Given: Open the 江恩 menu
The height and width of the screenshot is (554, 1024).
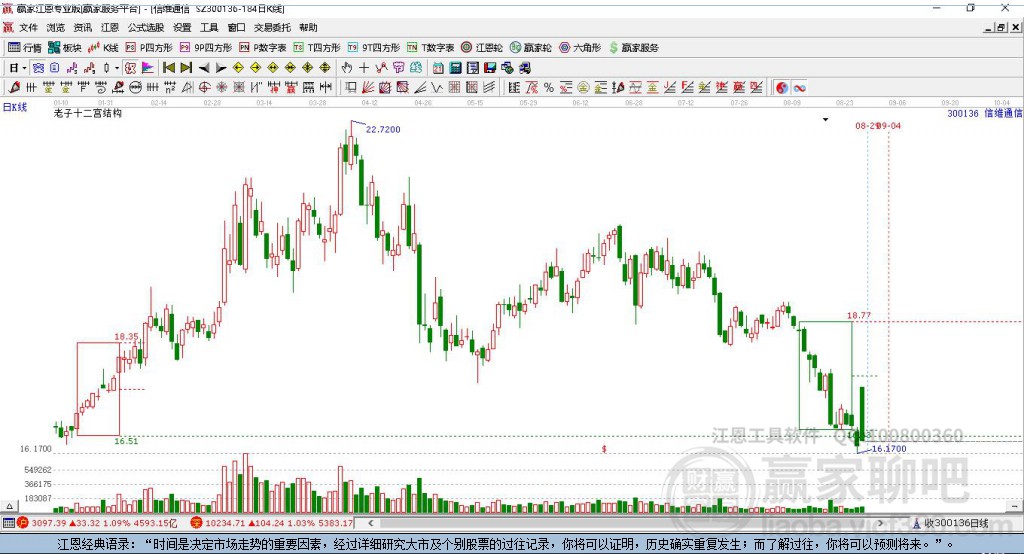Looking at the screenshot, I should tap(110, 27).
